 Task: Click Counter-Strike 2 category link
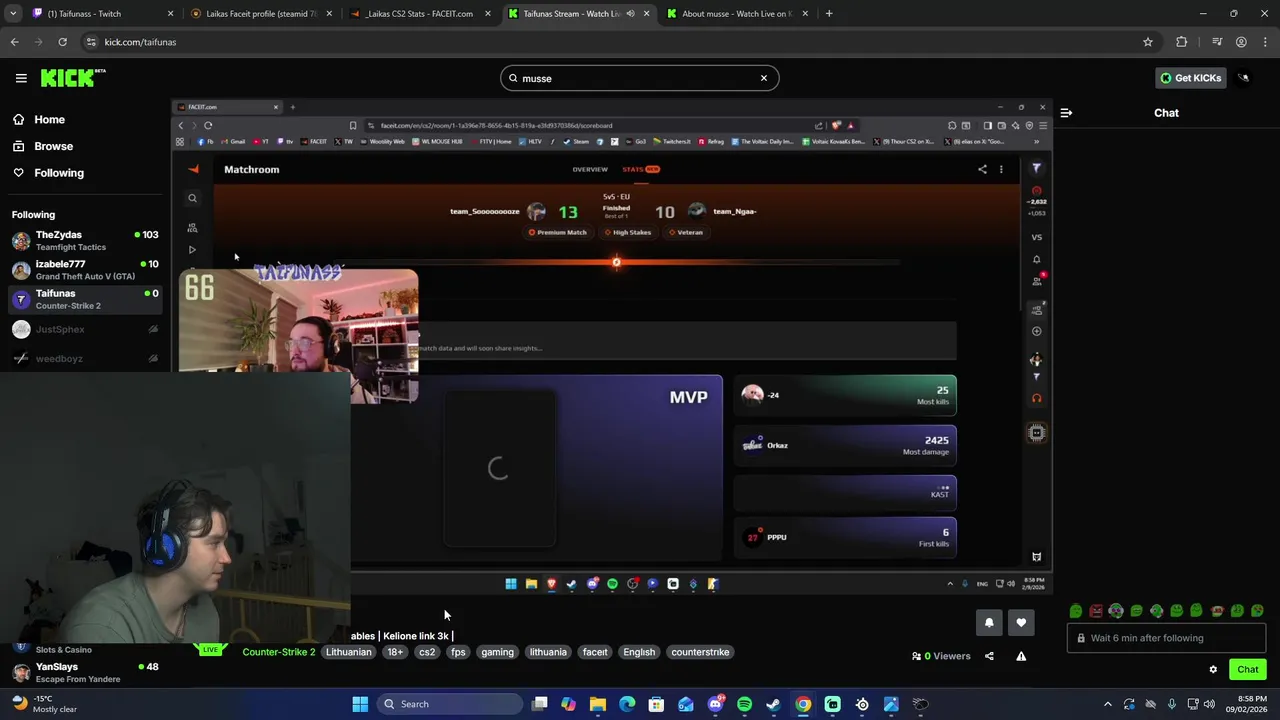click(278, 652)
